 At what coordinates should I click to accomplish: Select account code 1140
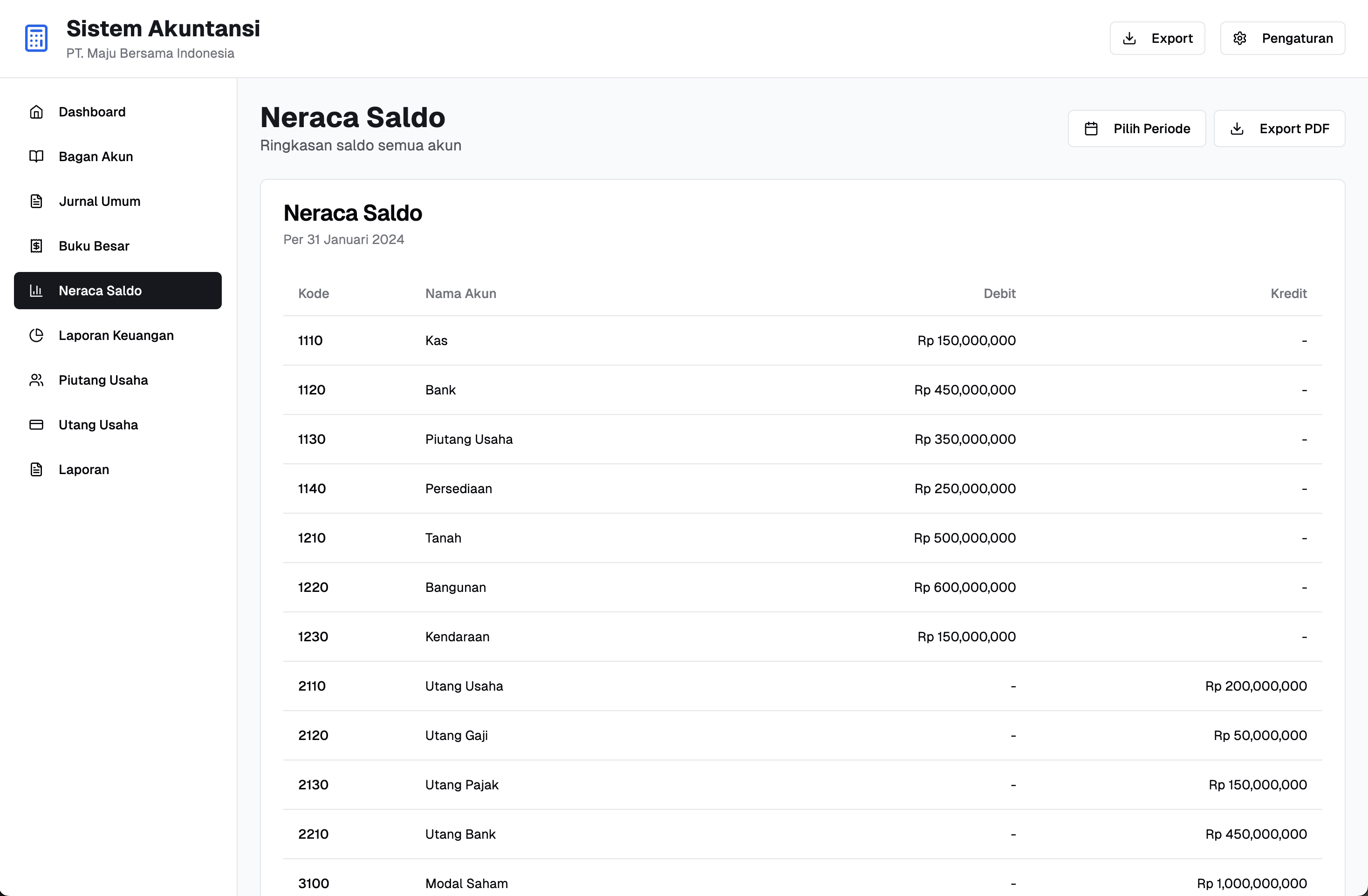click(312, 489)
